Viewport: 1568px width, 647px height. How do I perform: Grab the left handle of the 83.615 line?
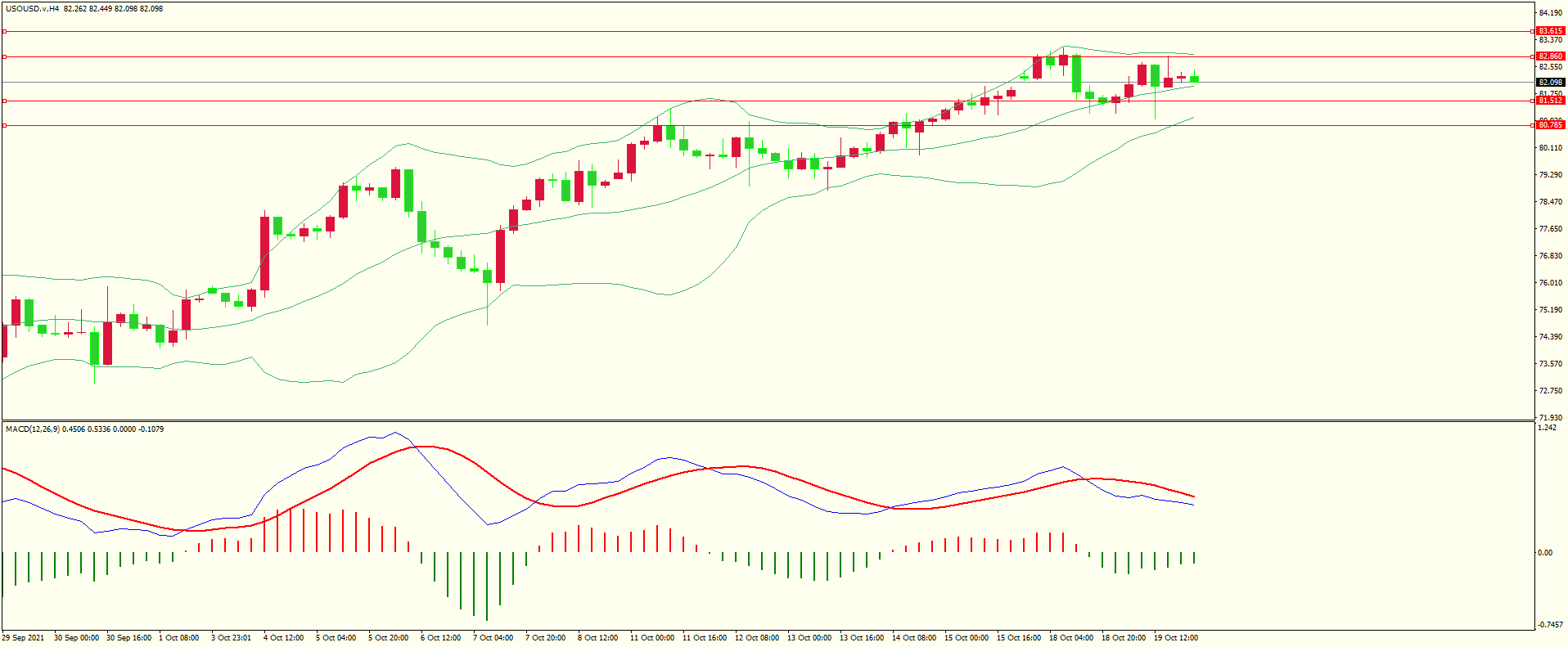[x=5, y=31]
